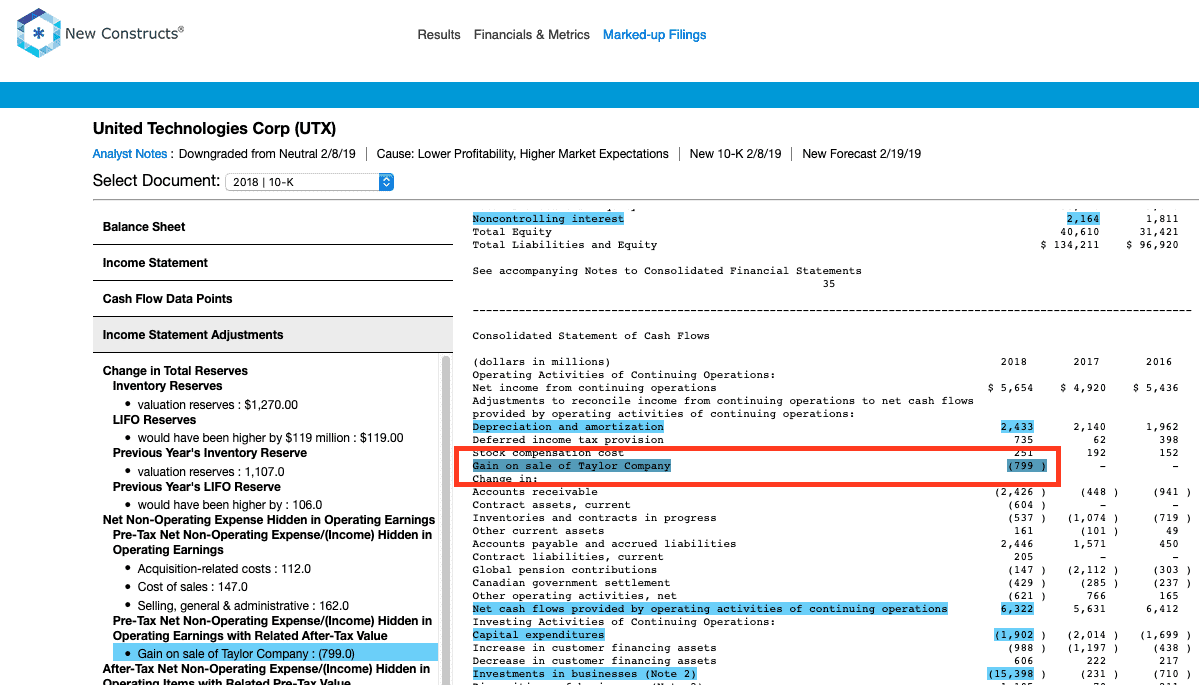Select would have been higher by : 106.0

point(230,505)
